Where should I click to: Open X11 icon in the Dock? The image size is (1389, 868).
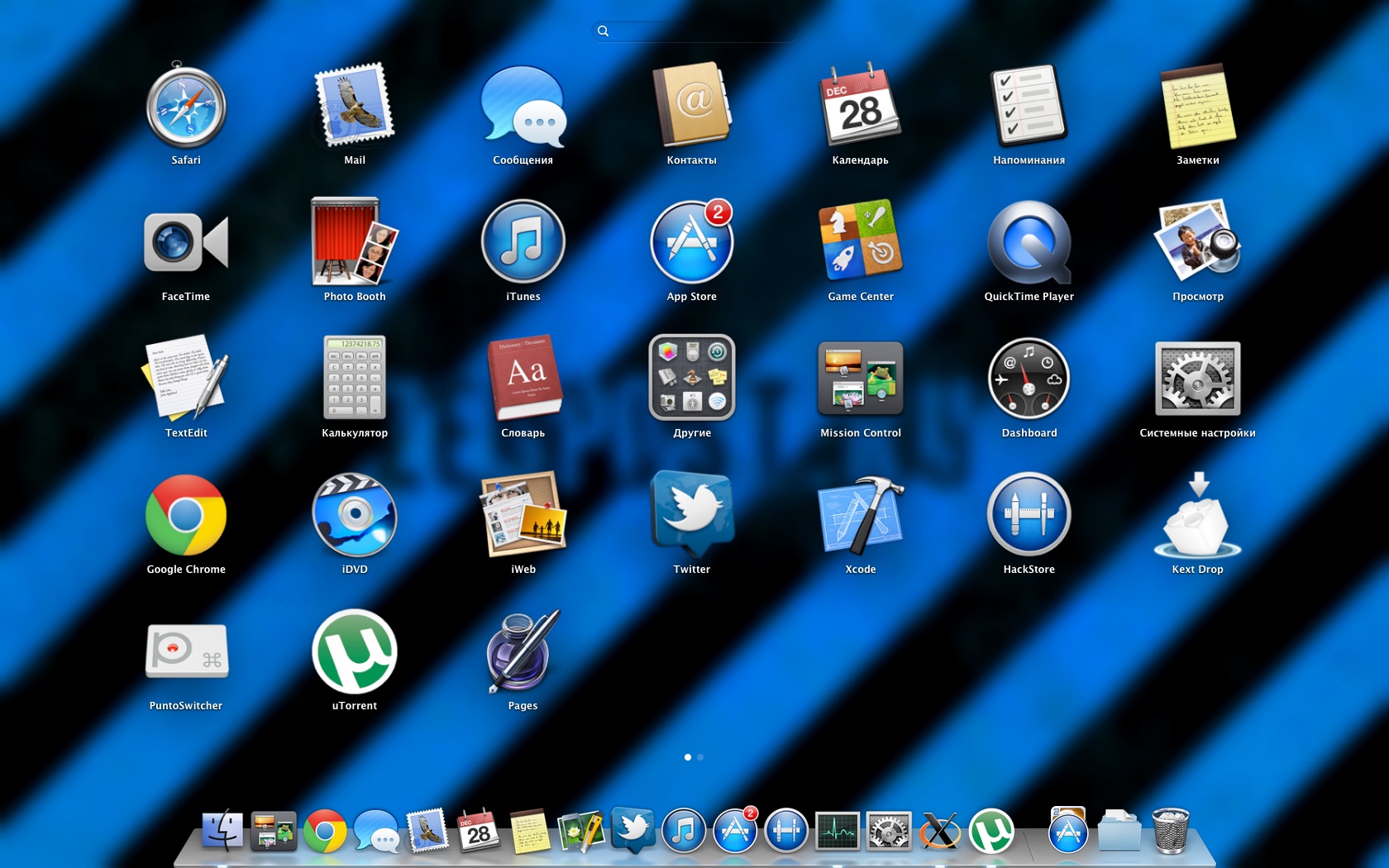click(x=940, y=831)
